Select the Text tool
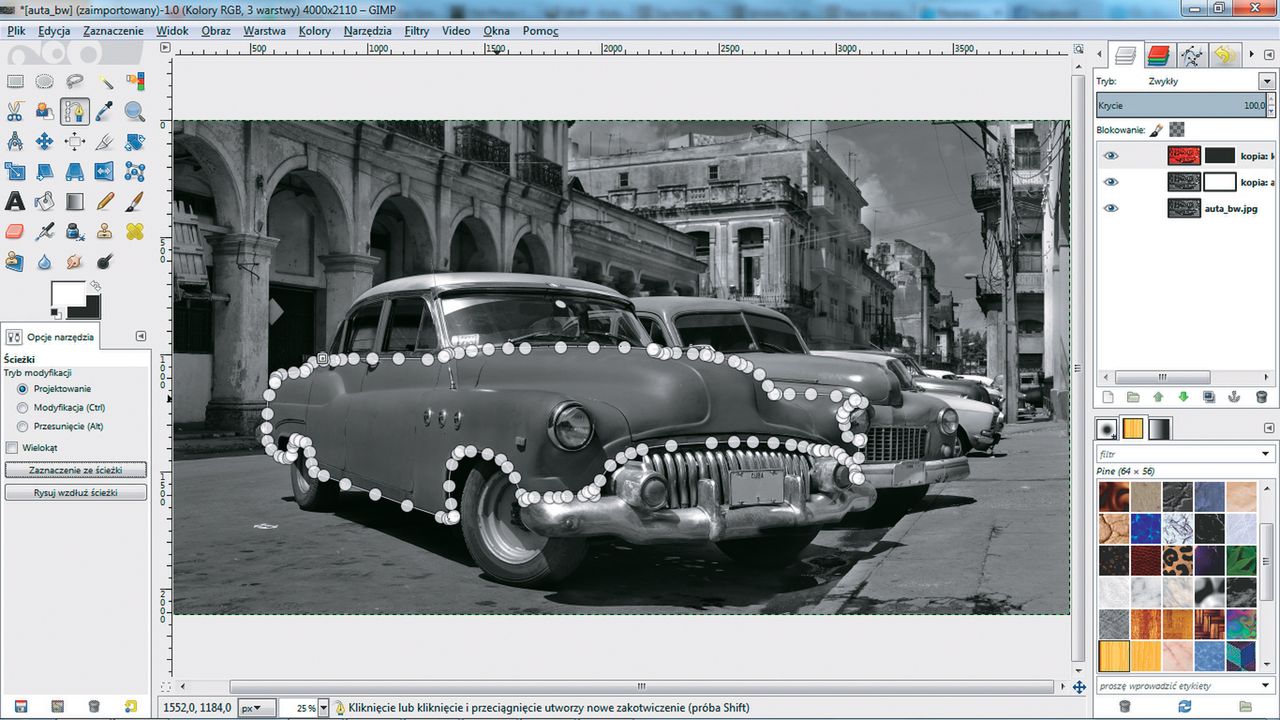The width and height of the screenshot is (1280, 720). [x=14, y=202]
